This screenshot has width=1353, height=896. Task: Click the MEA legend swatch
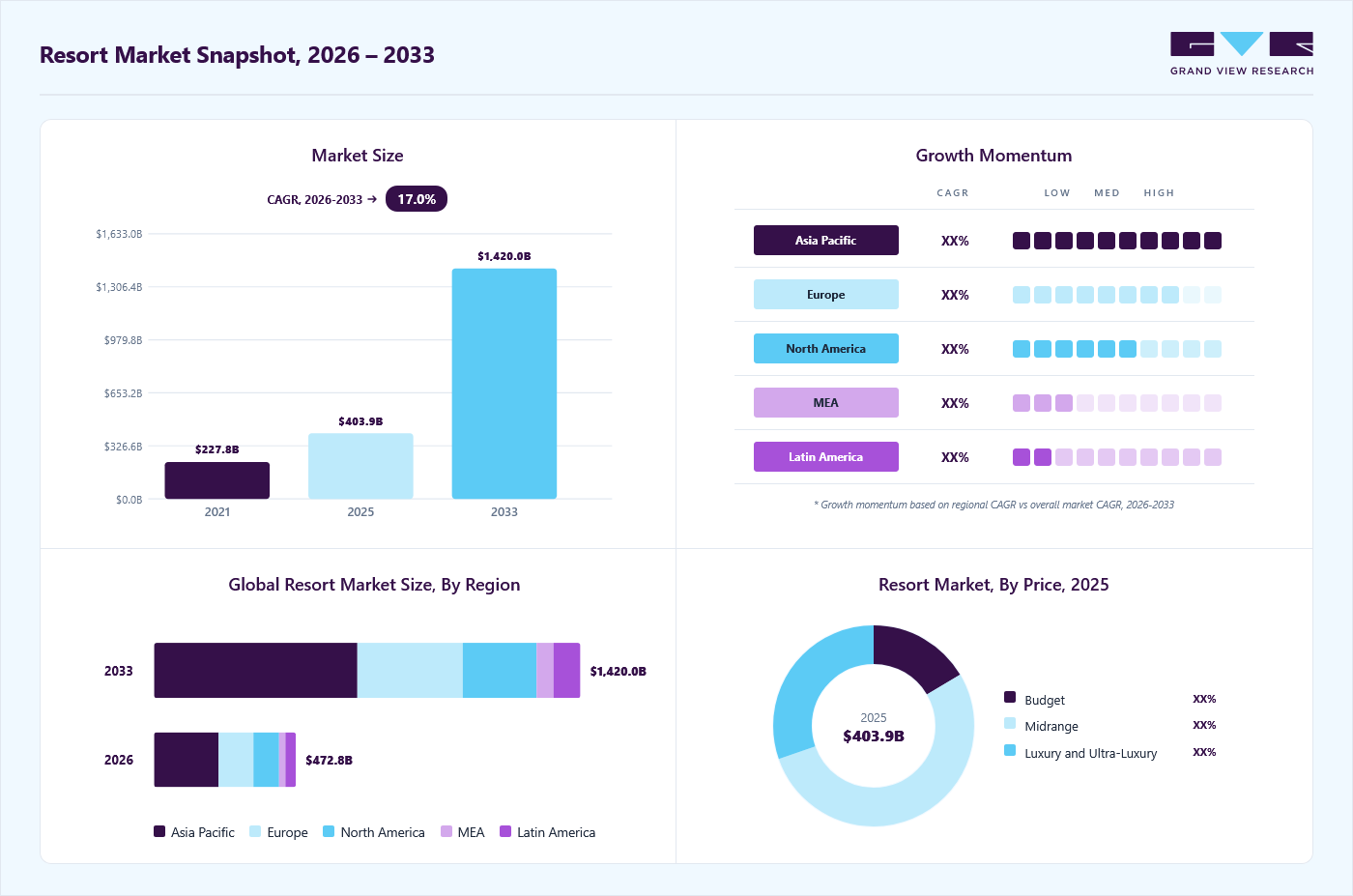pyautogui.click(x=446, y=831)
